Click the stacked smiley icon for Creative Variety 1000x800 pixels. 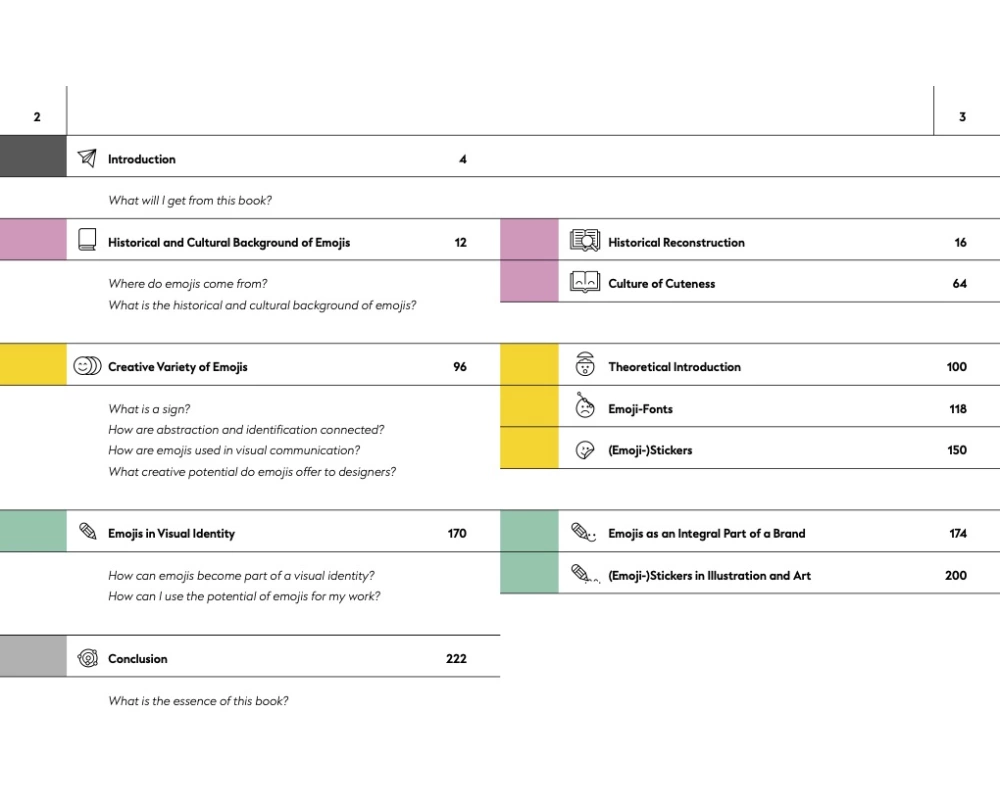tap(87, 366)
